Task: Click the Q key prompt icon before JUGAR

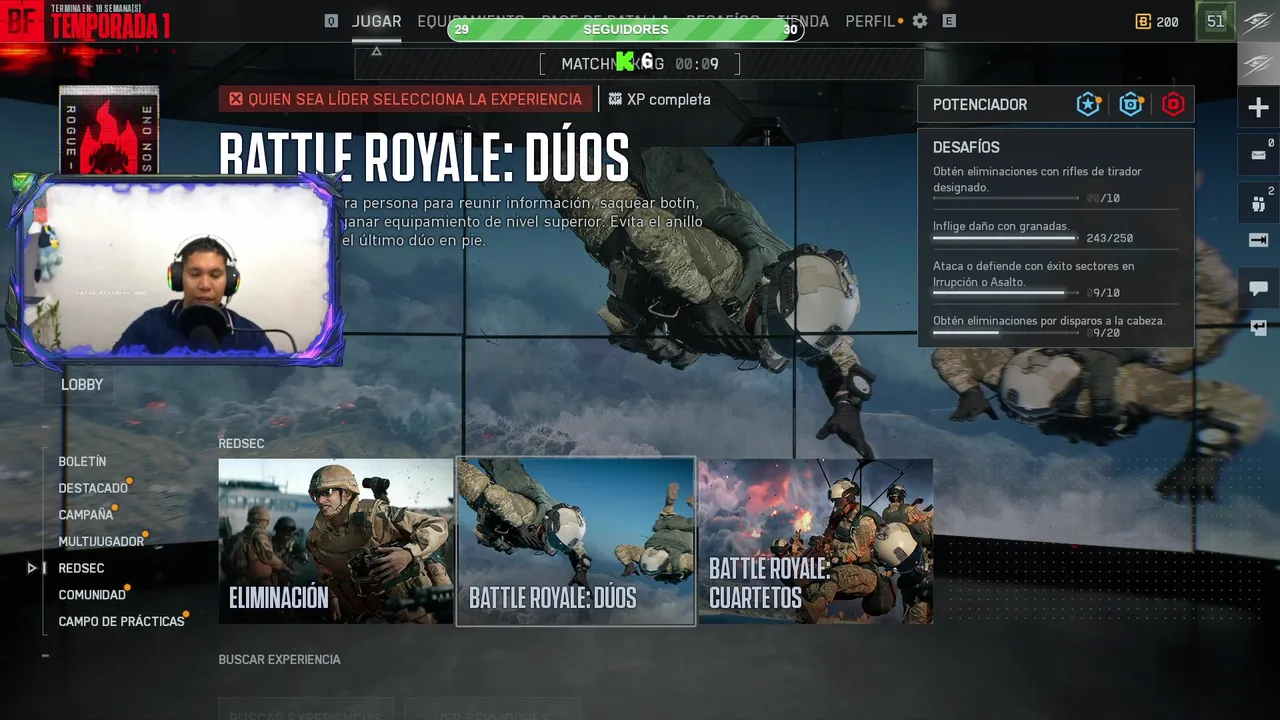Action: [331, 21]
